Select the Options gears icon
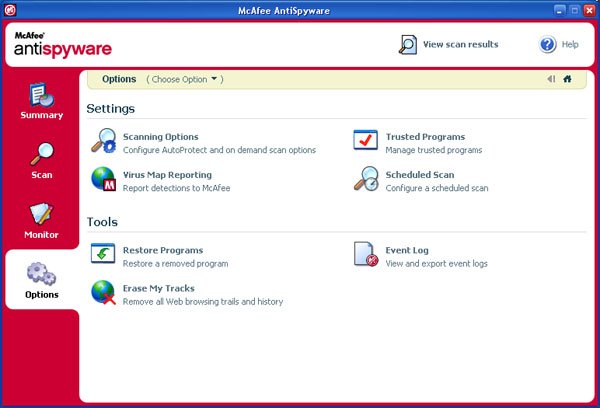 click(x=41, y=274)
